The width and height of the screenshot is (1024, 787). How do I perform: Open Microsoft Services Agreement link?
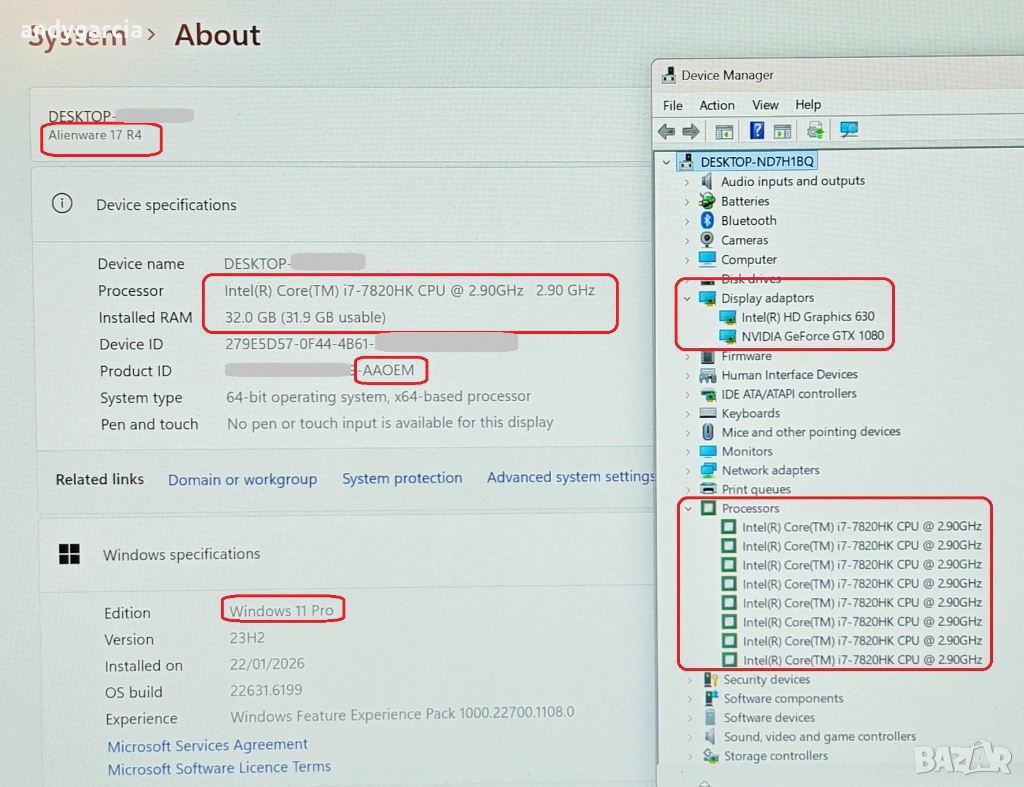pyautogui.click(x=208, y=745)
